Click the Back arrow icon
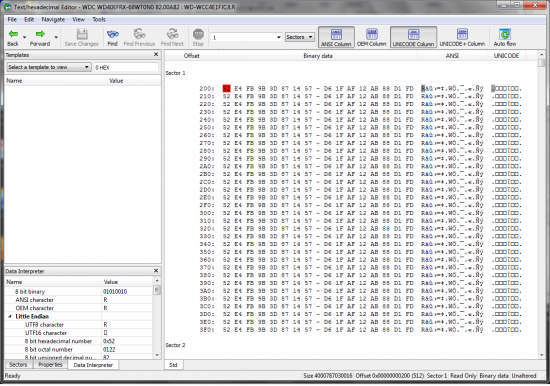The width and height of the screenshot is (550, 386). point(13,34)
